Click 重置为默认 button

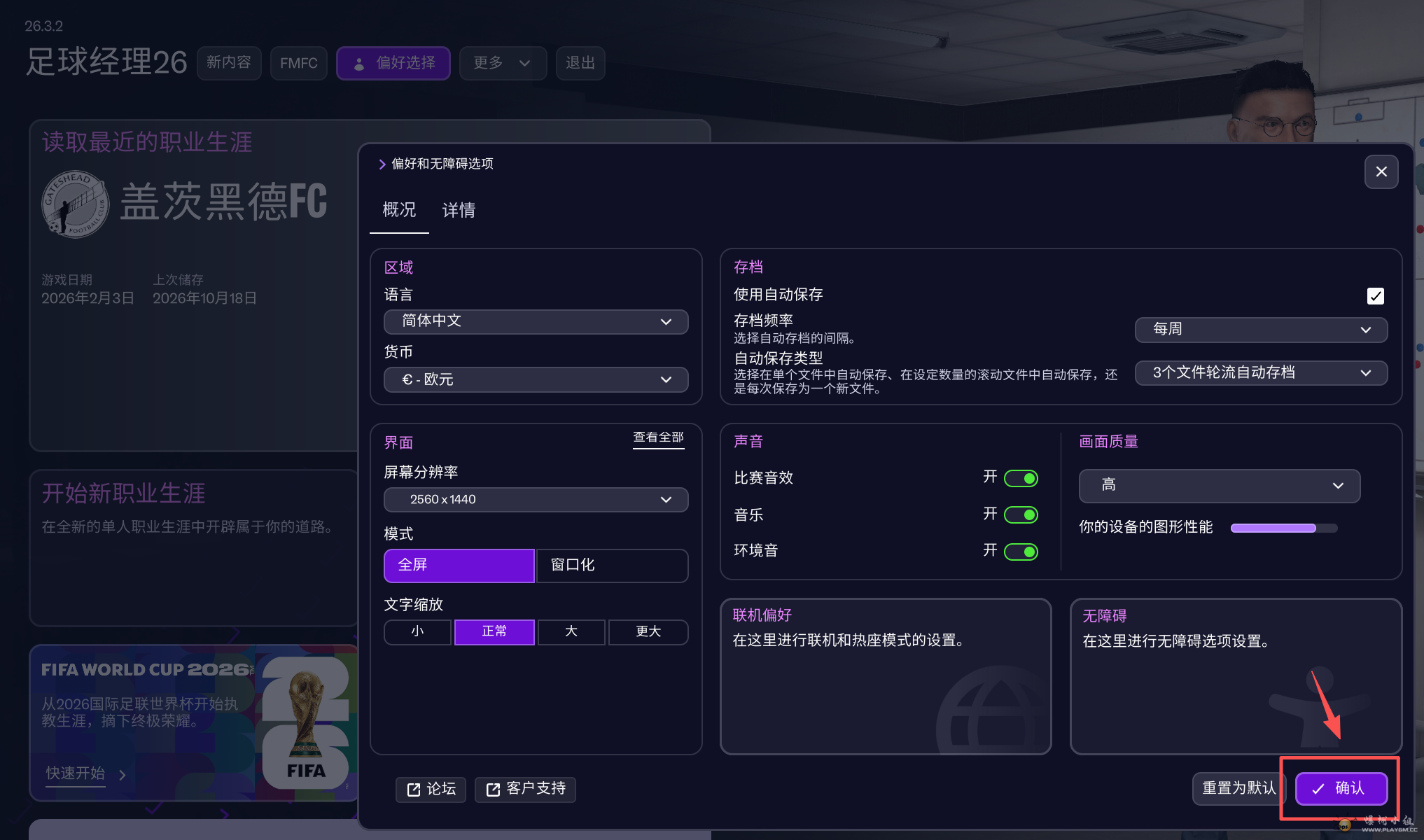pos(1238,788)
